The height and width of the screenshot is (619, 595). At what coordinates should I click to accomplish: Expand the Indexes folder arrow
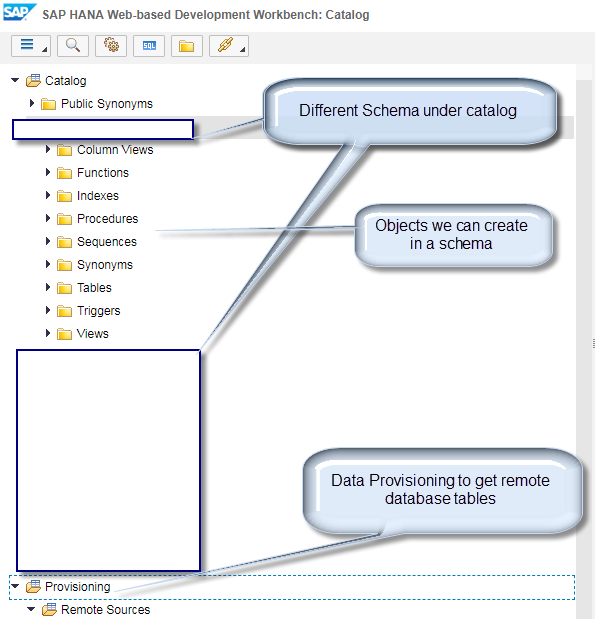pyautogui.click(x=48, y=195)
